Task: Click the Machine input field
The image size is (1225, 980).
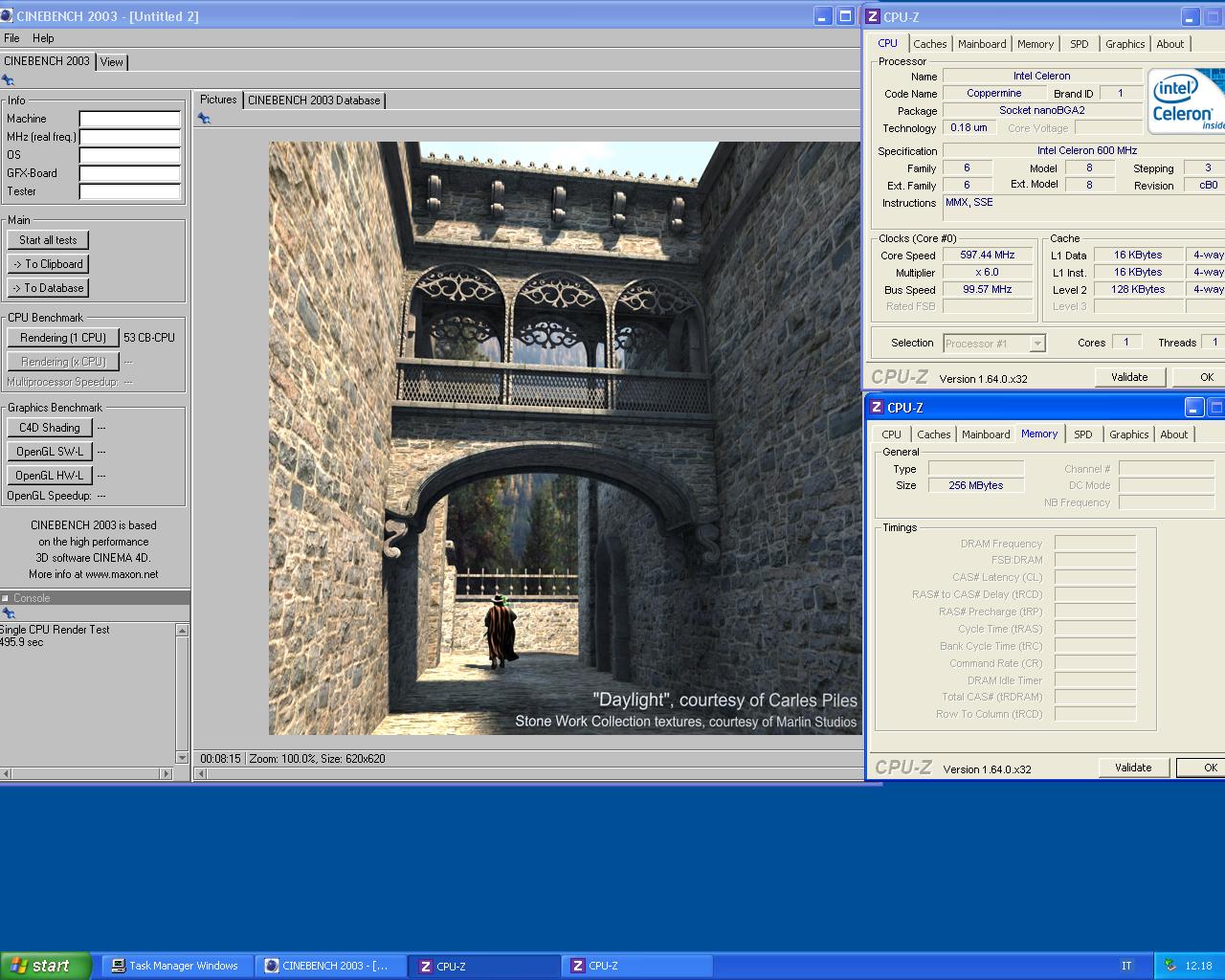Action: tap(130, 119)
